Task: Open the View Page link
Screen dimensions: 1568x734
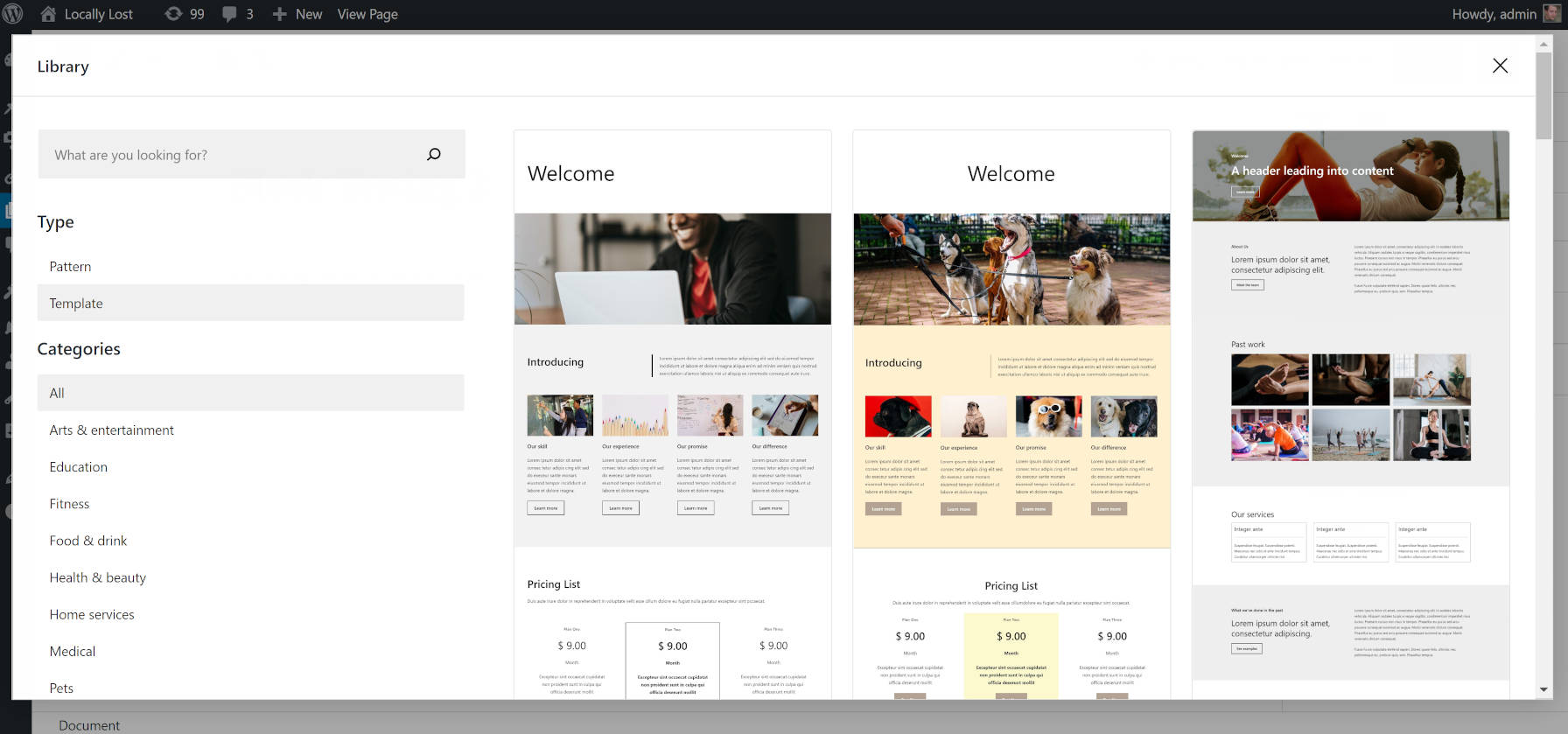Action: click(x=367, y=14)
